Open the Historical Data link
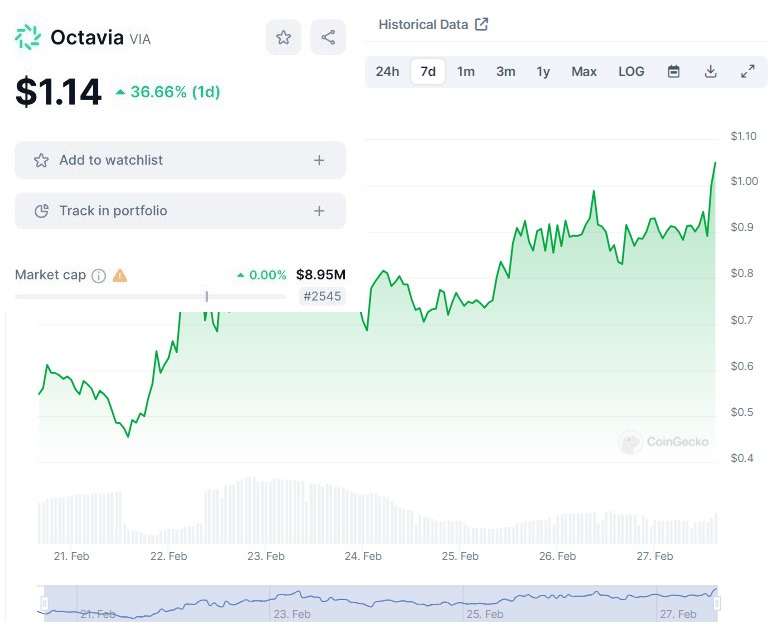Image resolution: width=772 pixels, height=622 pixels. (x=433, y=24)
